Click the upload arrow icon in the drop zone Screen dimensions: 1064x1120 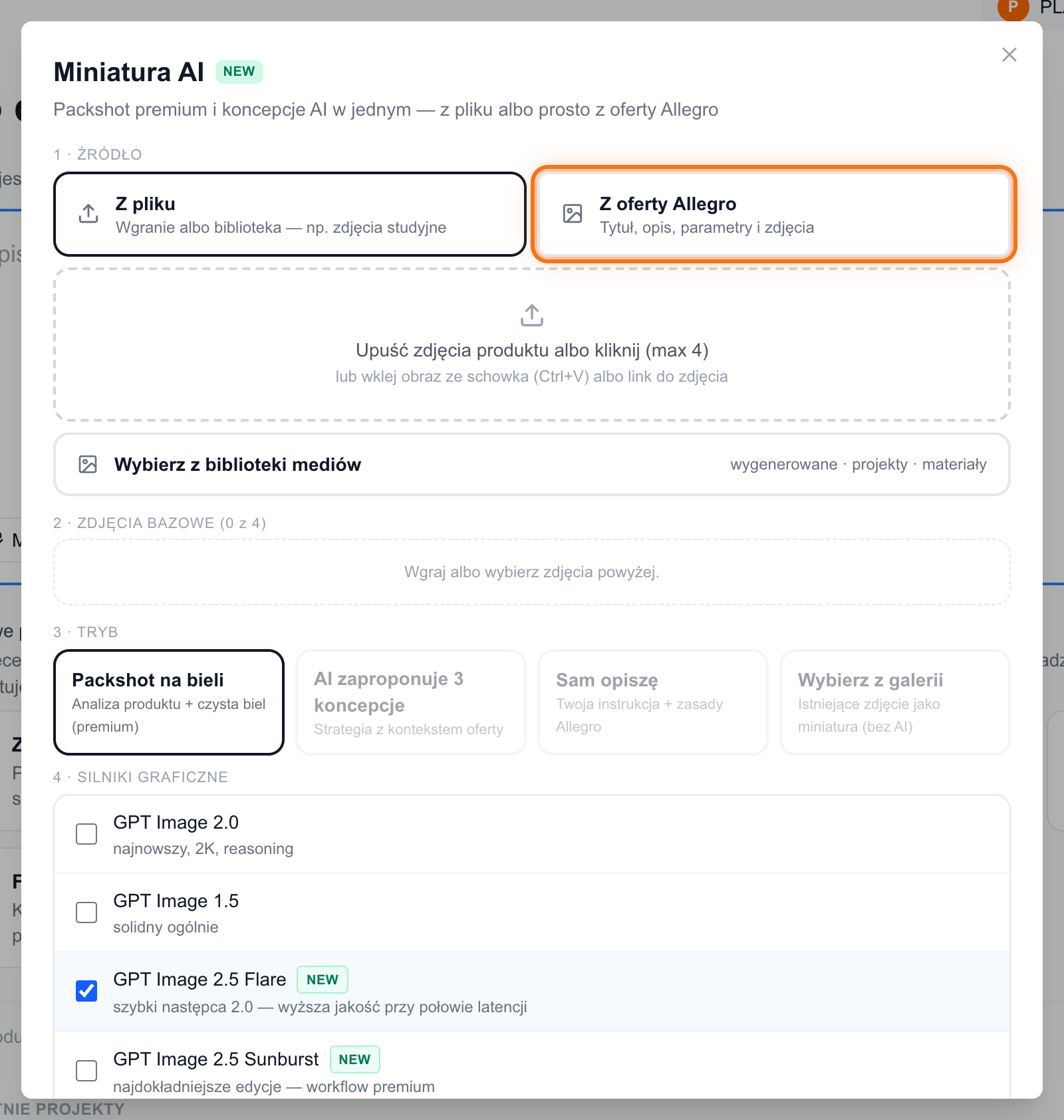pos(532,315)
